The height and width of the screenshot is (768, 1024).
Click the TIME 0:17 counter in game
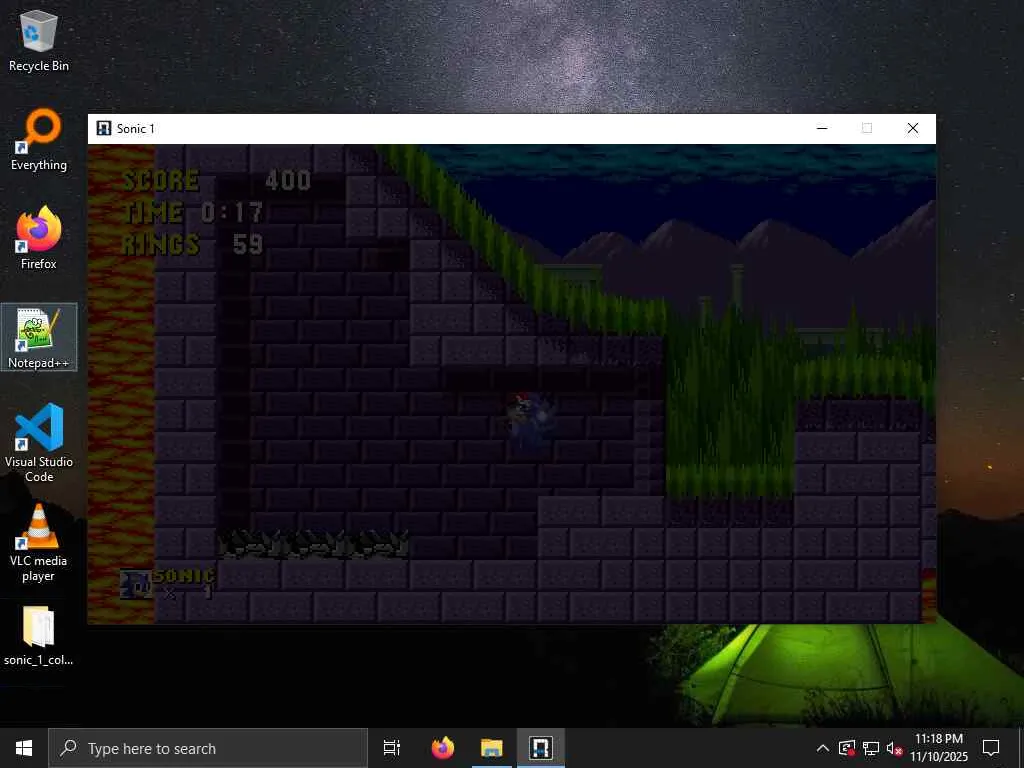pyautogui.click(x=193, y=212)
